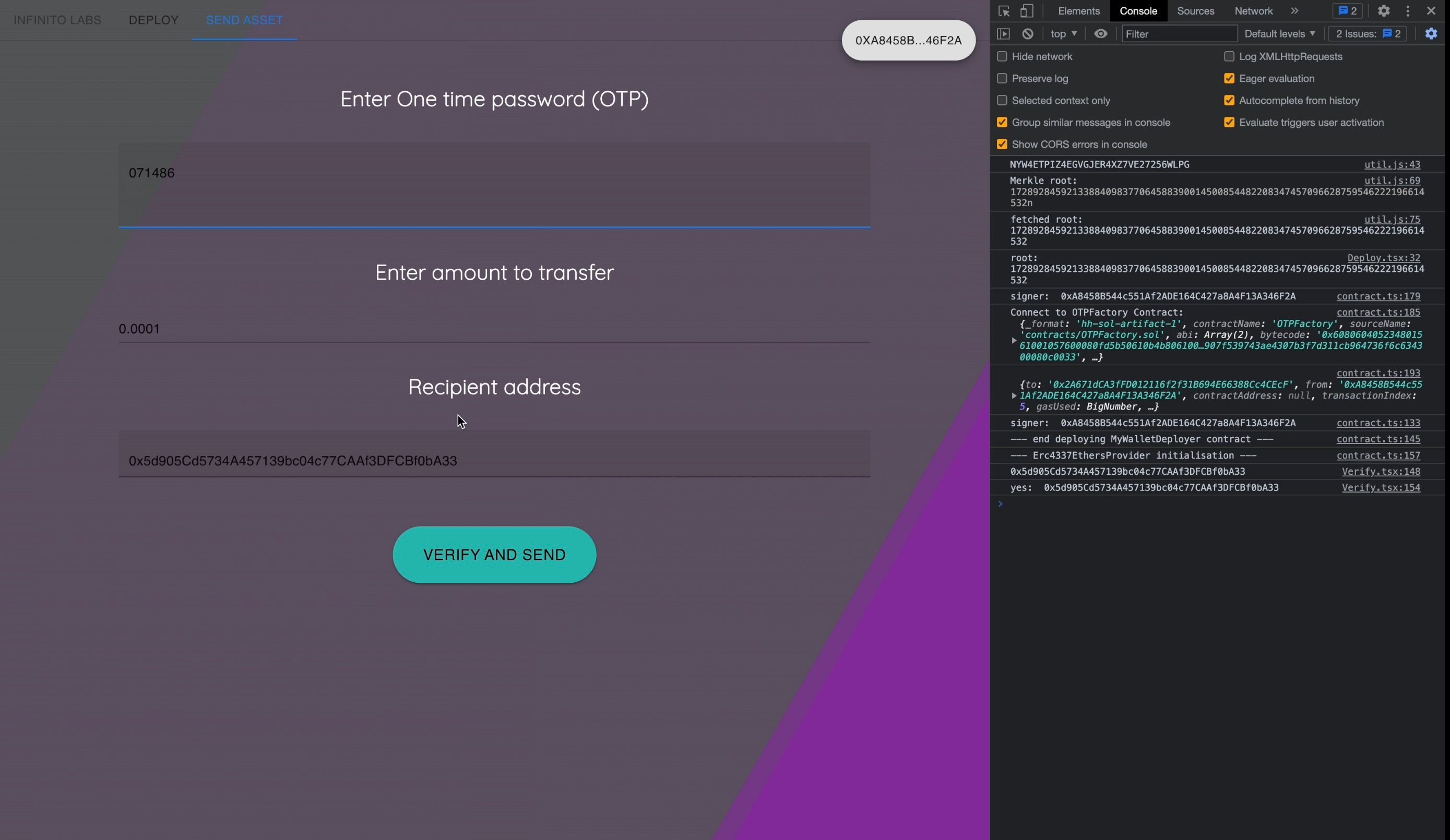Viewport: 1450px width, 840px height.
Task: Select the Erc4337EthersProvider initialisation log line
Action: click(x=1134, y=455)
